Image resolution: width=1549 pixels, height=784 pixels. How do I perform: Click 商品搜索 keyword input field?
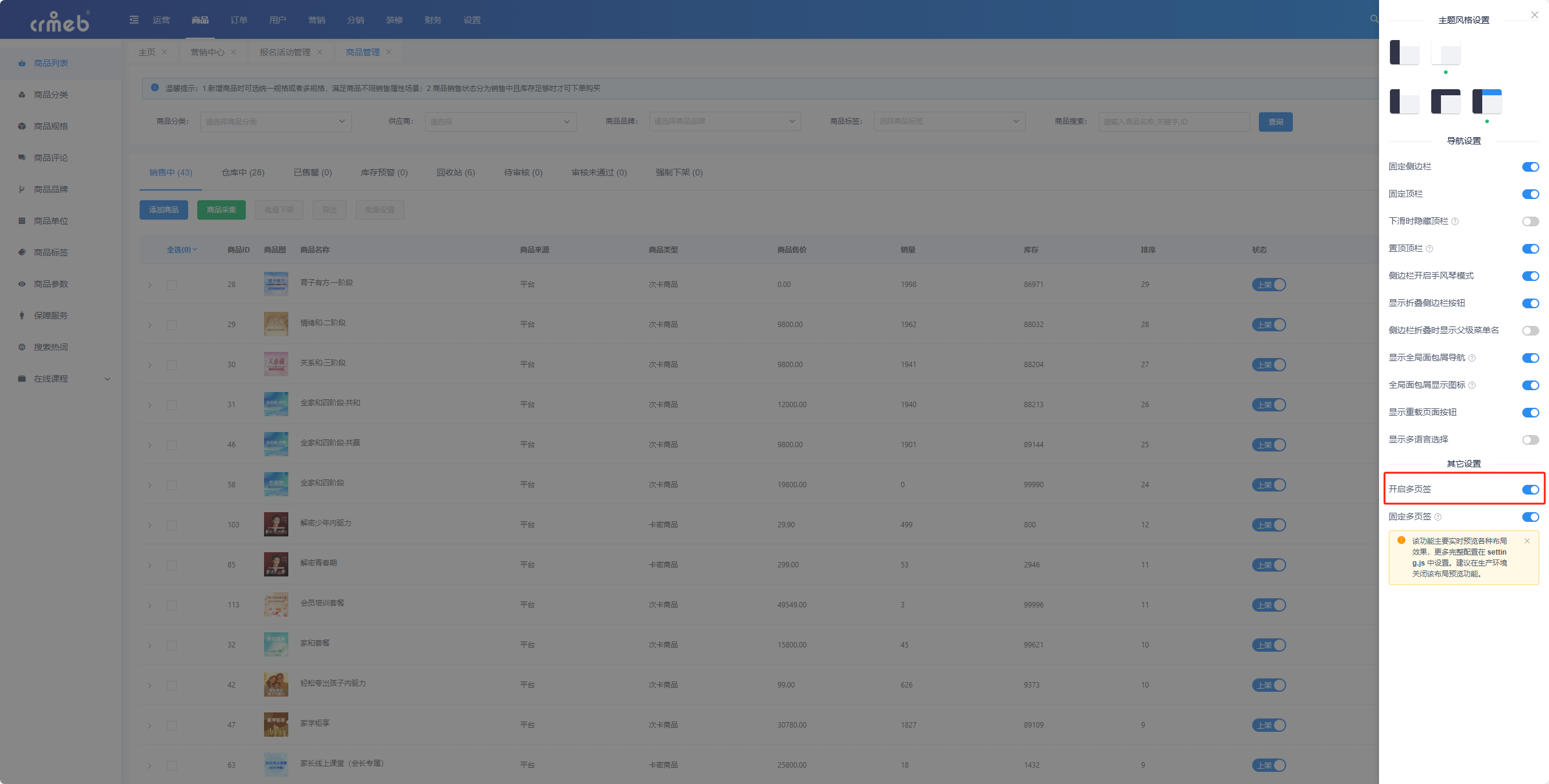click(1174, 122)
